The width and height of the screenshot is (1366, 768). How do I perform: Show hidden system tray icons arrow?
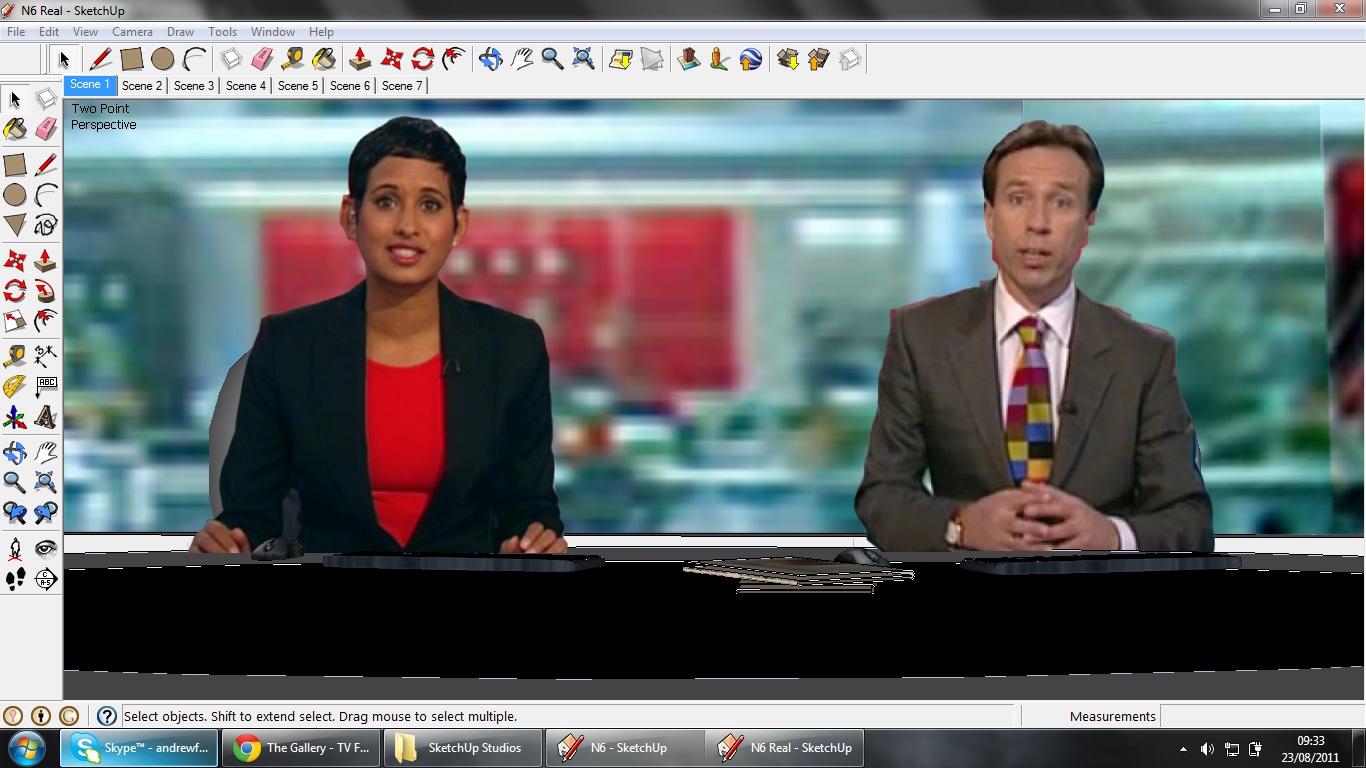[x=1183, y=749]
